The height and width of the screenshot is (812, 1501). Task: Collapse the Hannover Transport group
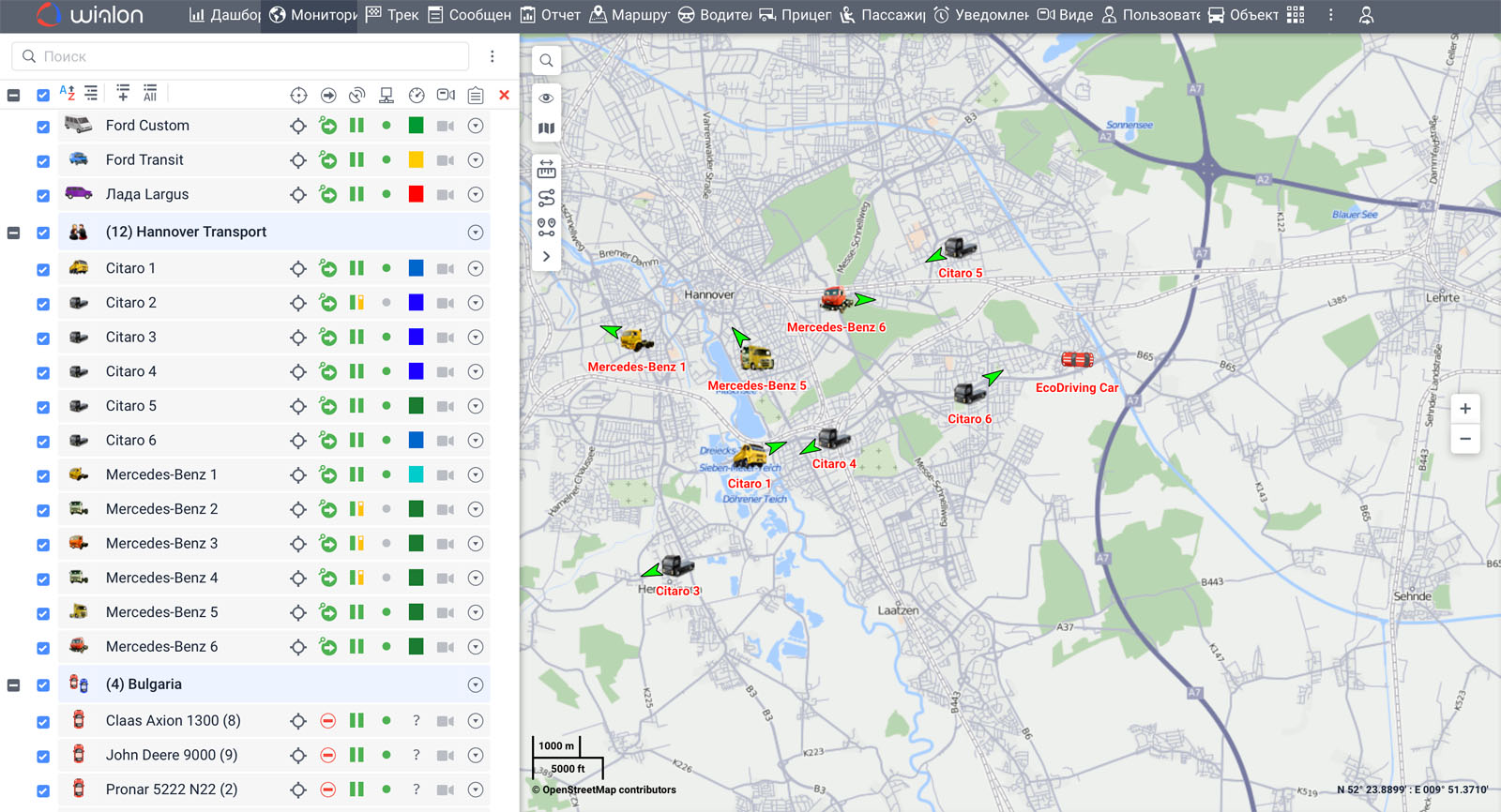pos(14,233)
